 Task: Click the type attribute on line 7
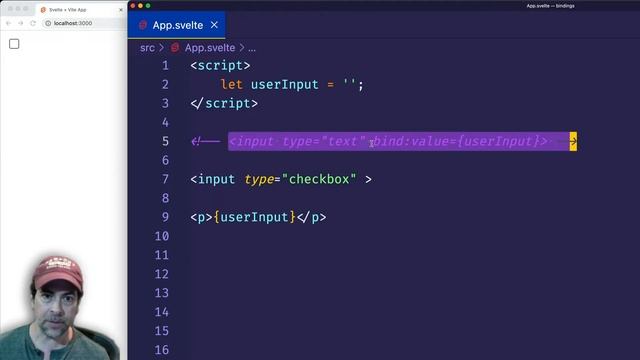tap(259, 179)
